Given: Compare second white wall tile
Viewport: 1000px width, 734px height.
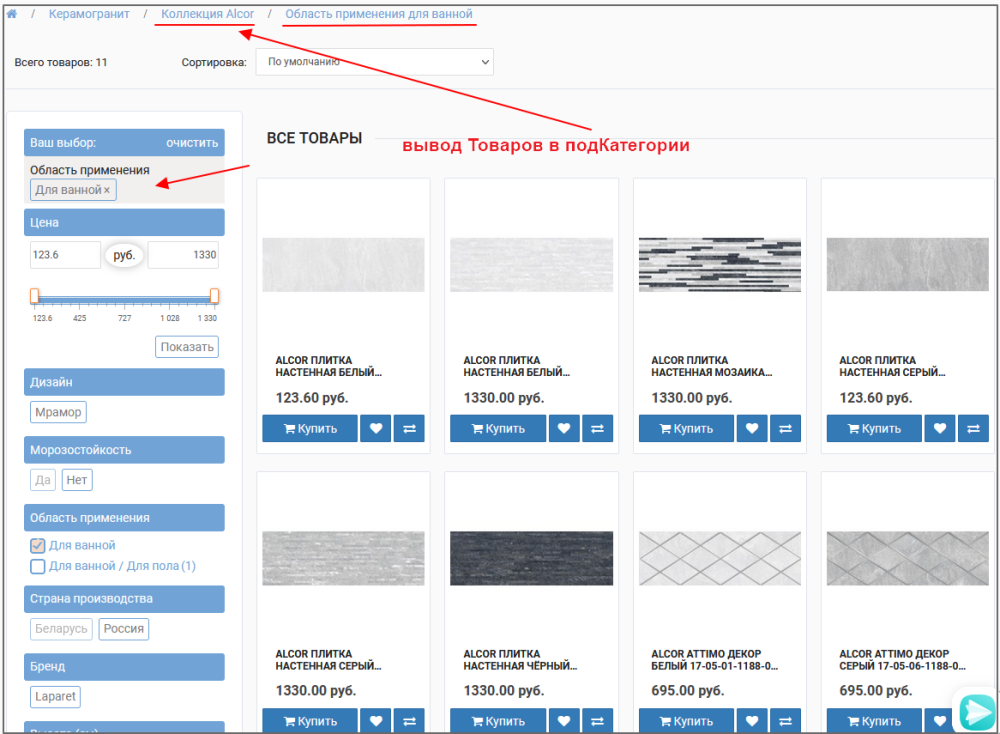Looking at the screenshot, I should click(597, 428).
